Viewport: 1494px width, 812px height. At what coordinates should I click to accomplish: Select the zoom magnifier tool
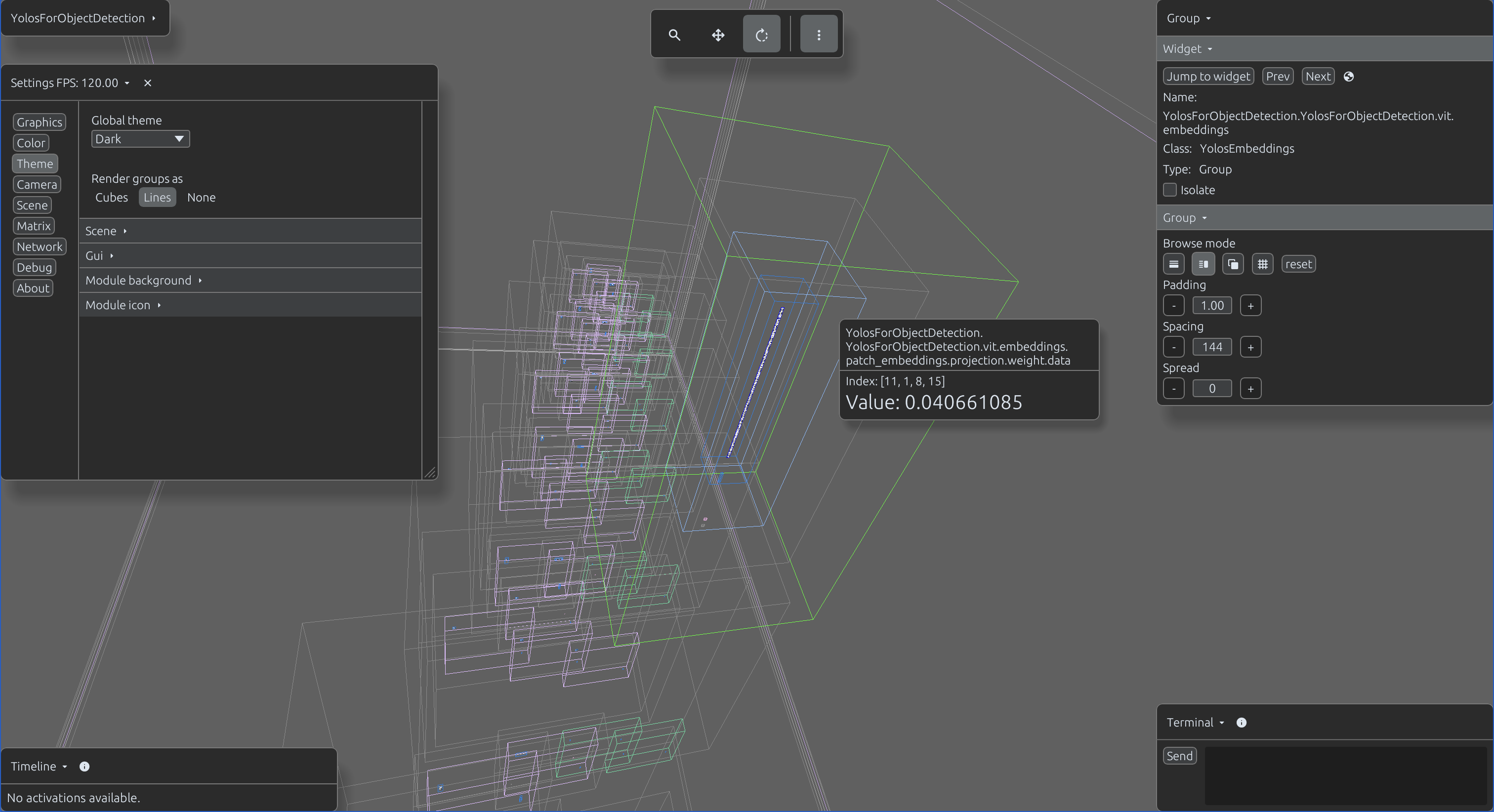(674, 35)
